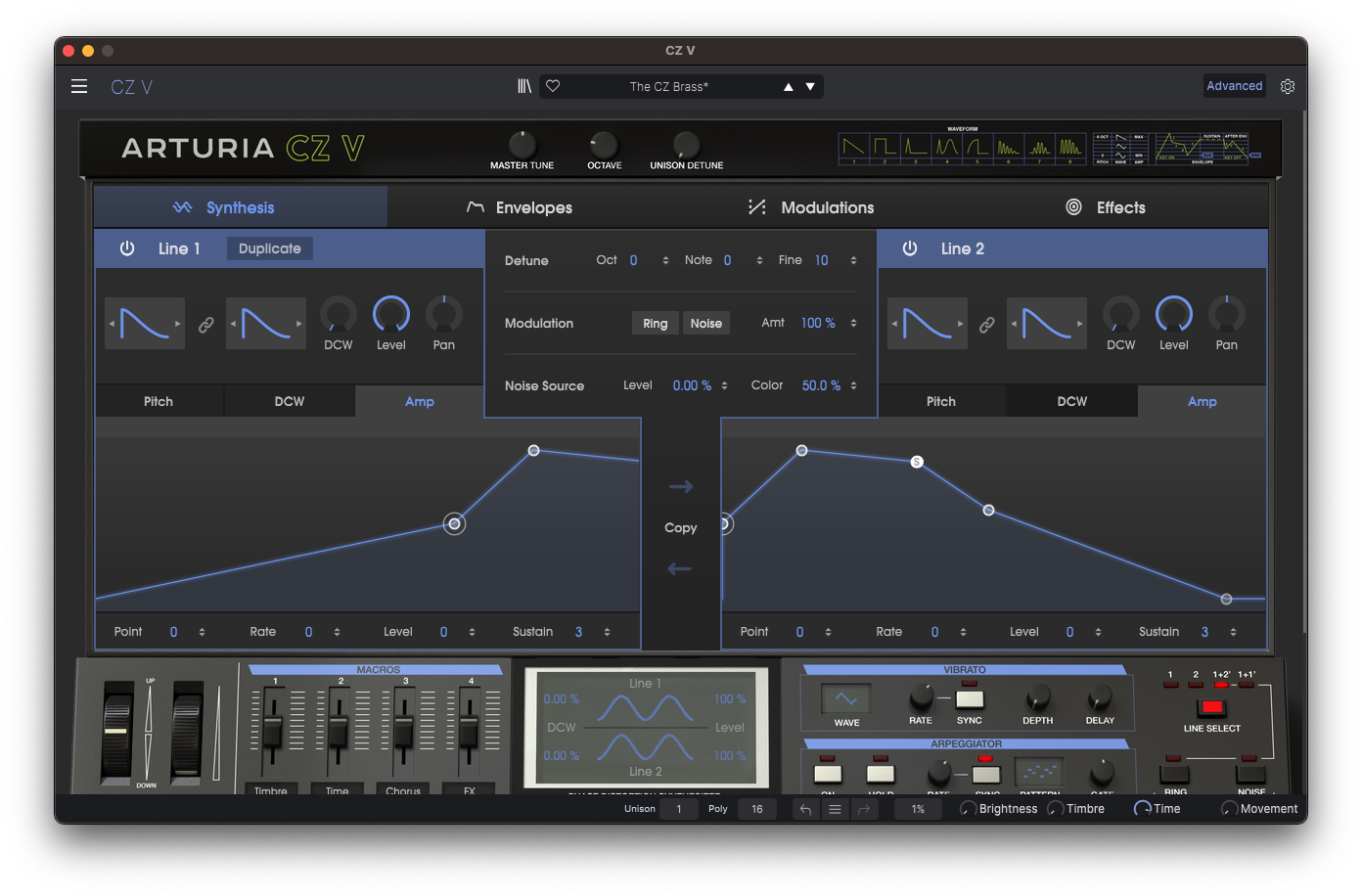Toggle Line 1 waveform link icon
Viewport: 1362px width, 896px height.
(205, 325)
